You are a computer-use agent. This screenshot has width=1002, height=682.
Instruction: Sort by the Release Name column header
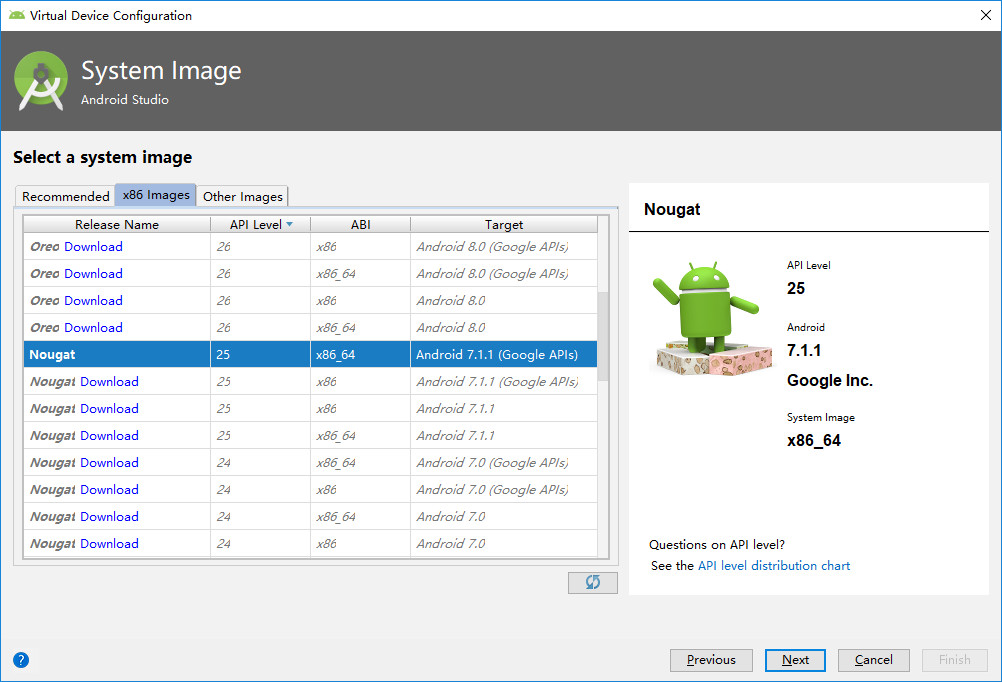[x=117, y=224]
